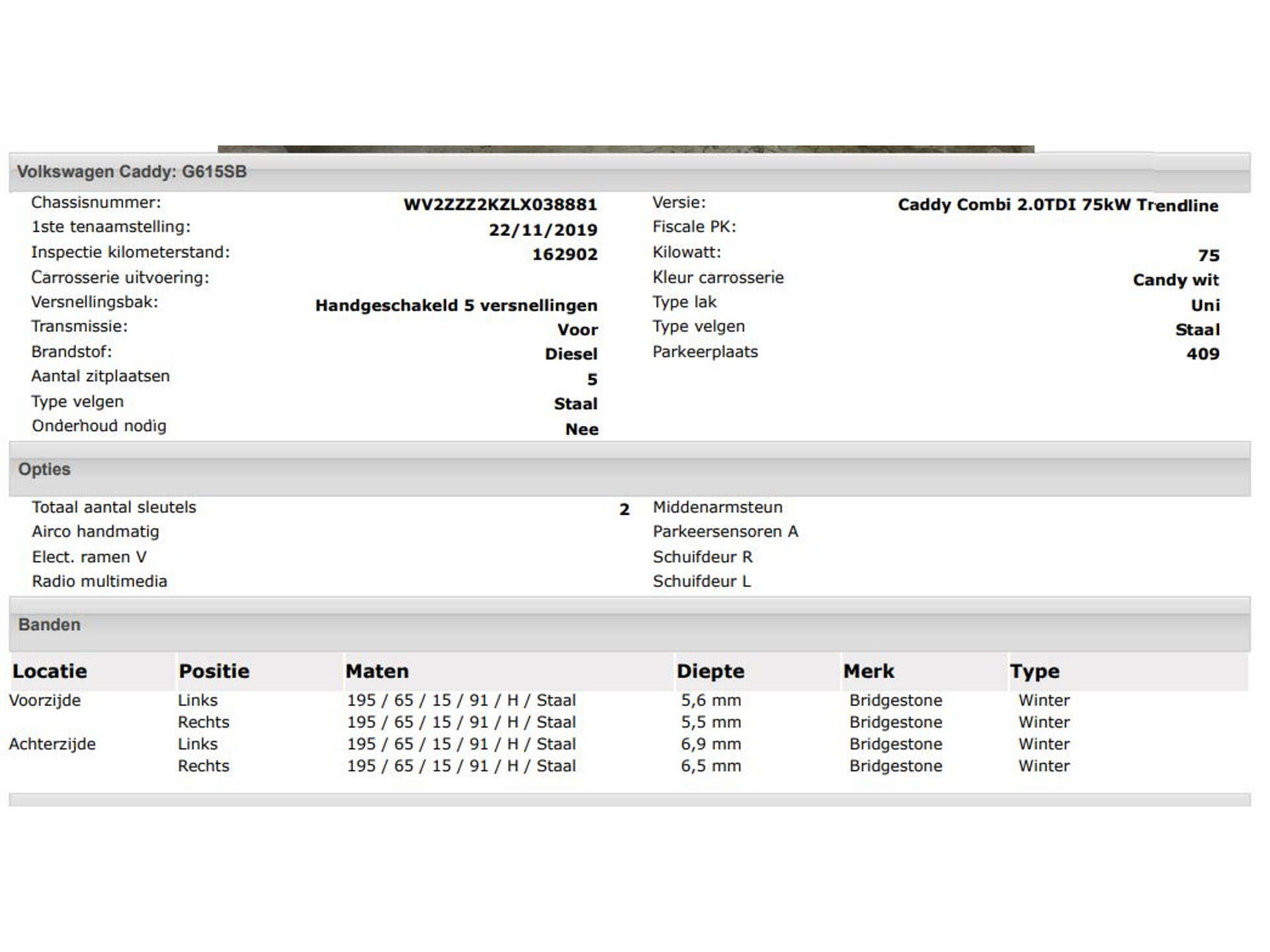Click the 5,6 mm tyre depth value
This screenshot has height=952, width=1270.
711,700
